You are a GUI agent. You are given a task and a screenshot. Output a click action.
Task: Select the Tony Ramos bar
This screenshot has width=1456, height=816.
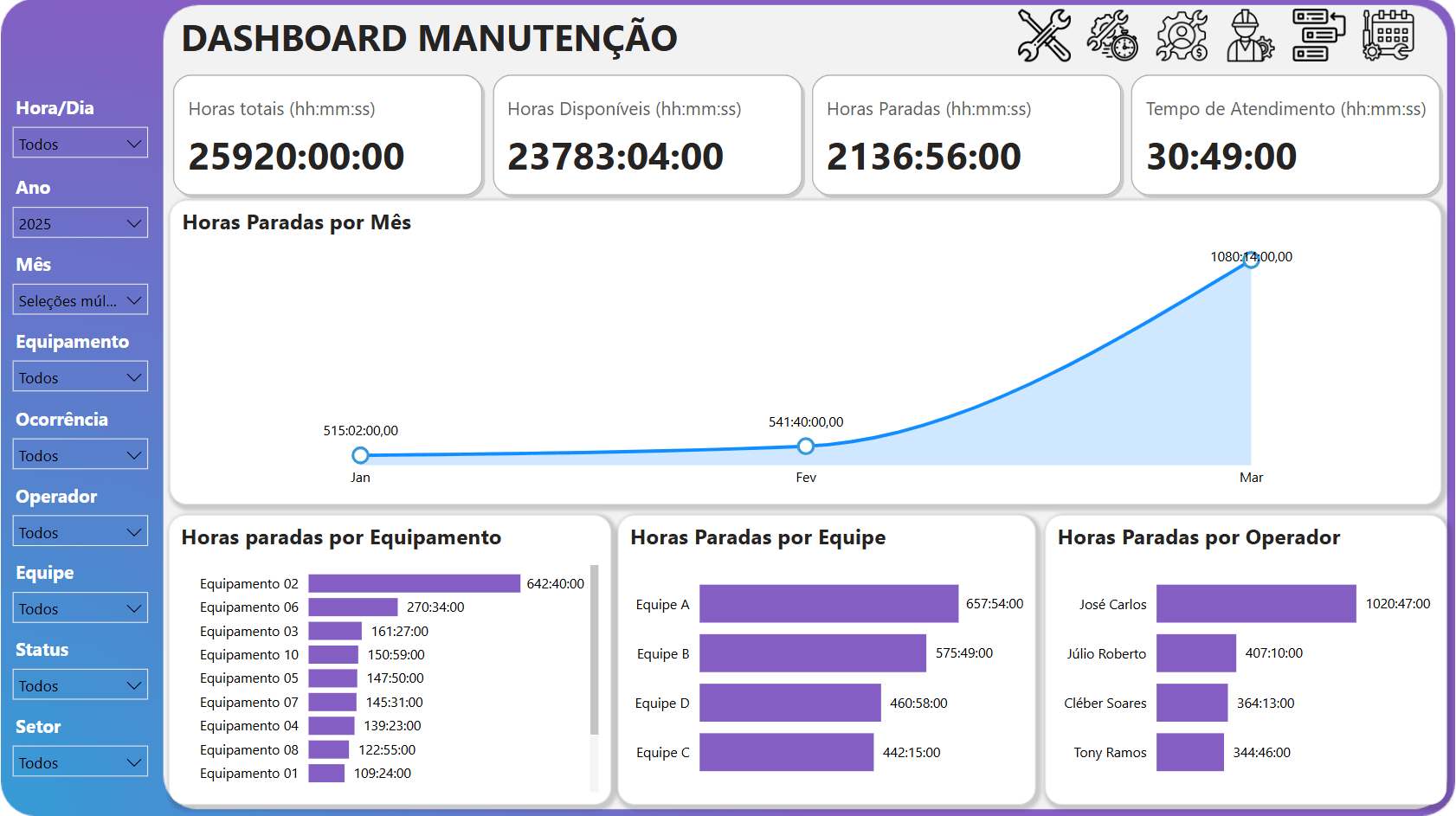(1190, 752)
